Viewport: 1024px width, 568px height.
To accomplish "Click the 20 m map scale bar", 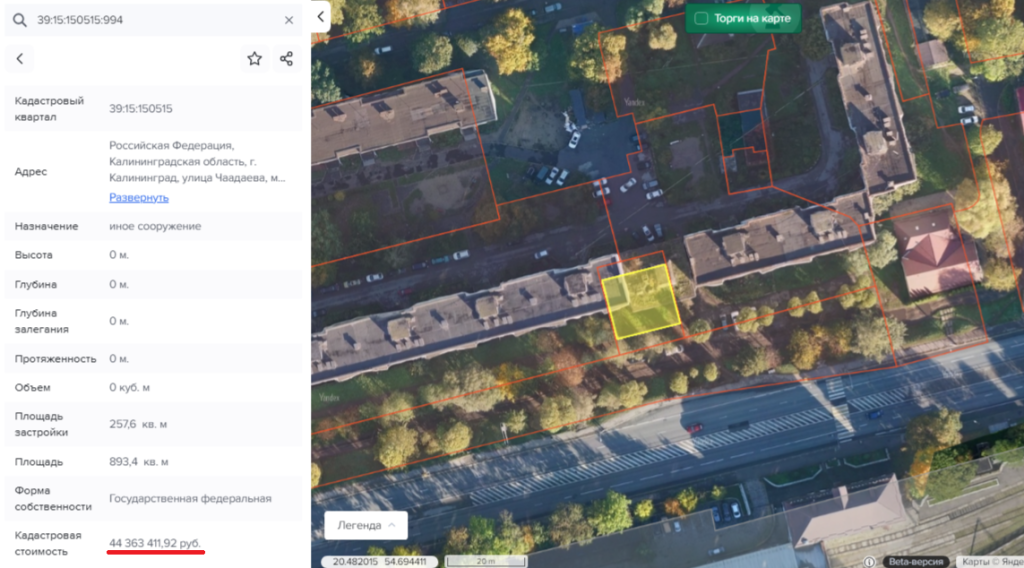I will click(x=486, y=561).
